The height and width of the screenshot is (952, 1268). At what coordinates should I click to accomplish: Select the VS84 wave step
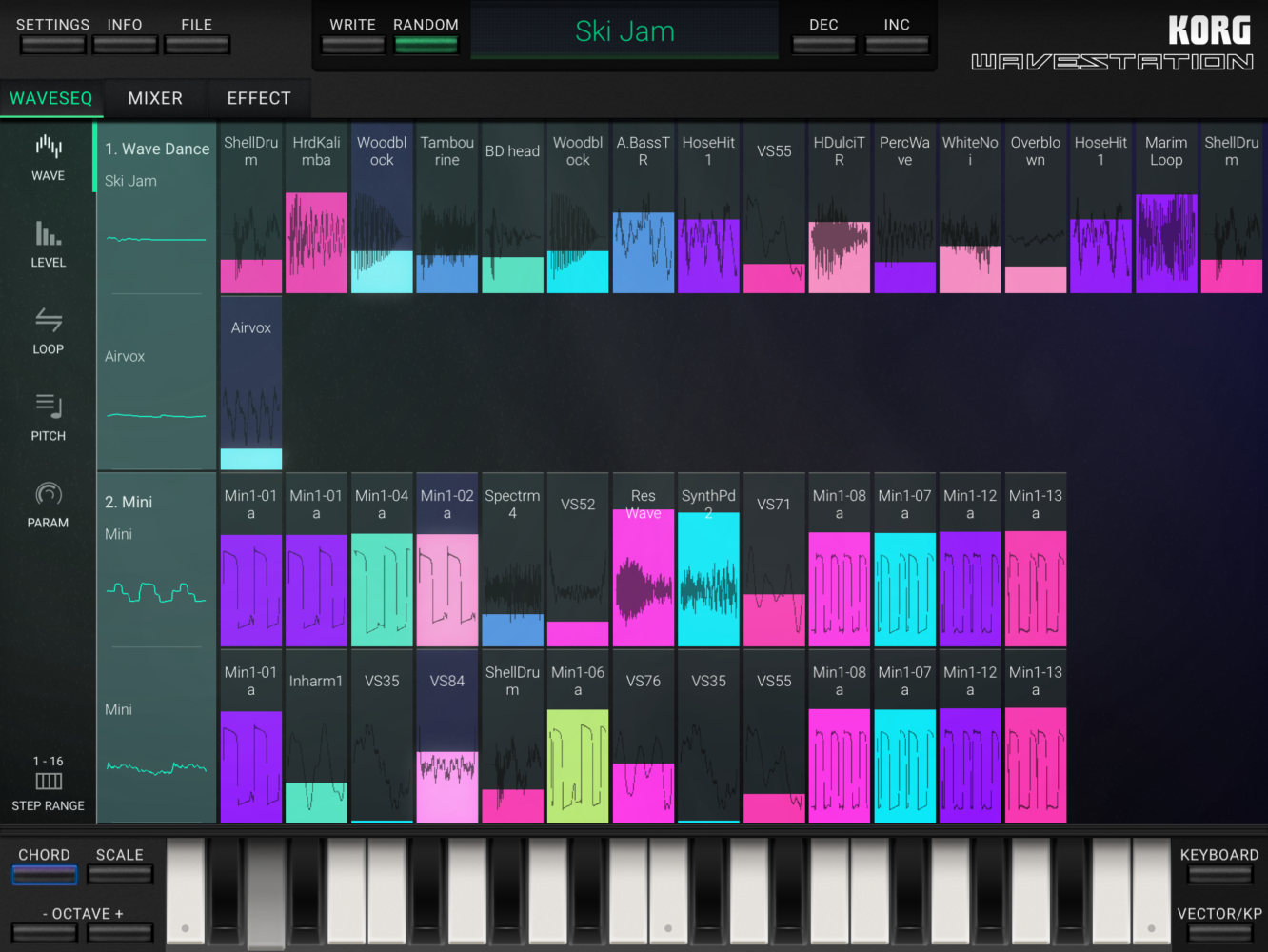447,736
